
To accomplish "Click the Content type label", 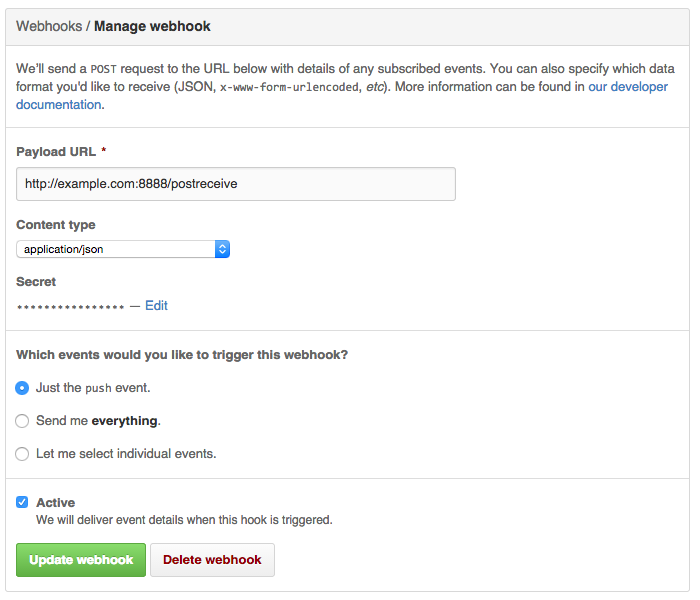I will point(56,225).
